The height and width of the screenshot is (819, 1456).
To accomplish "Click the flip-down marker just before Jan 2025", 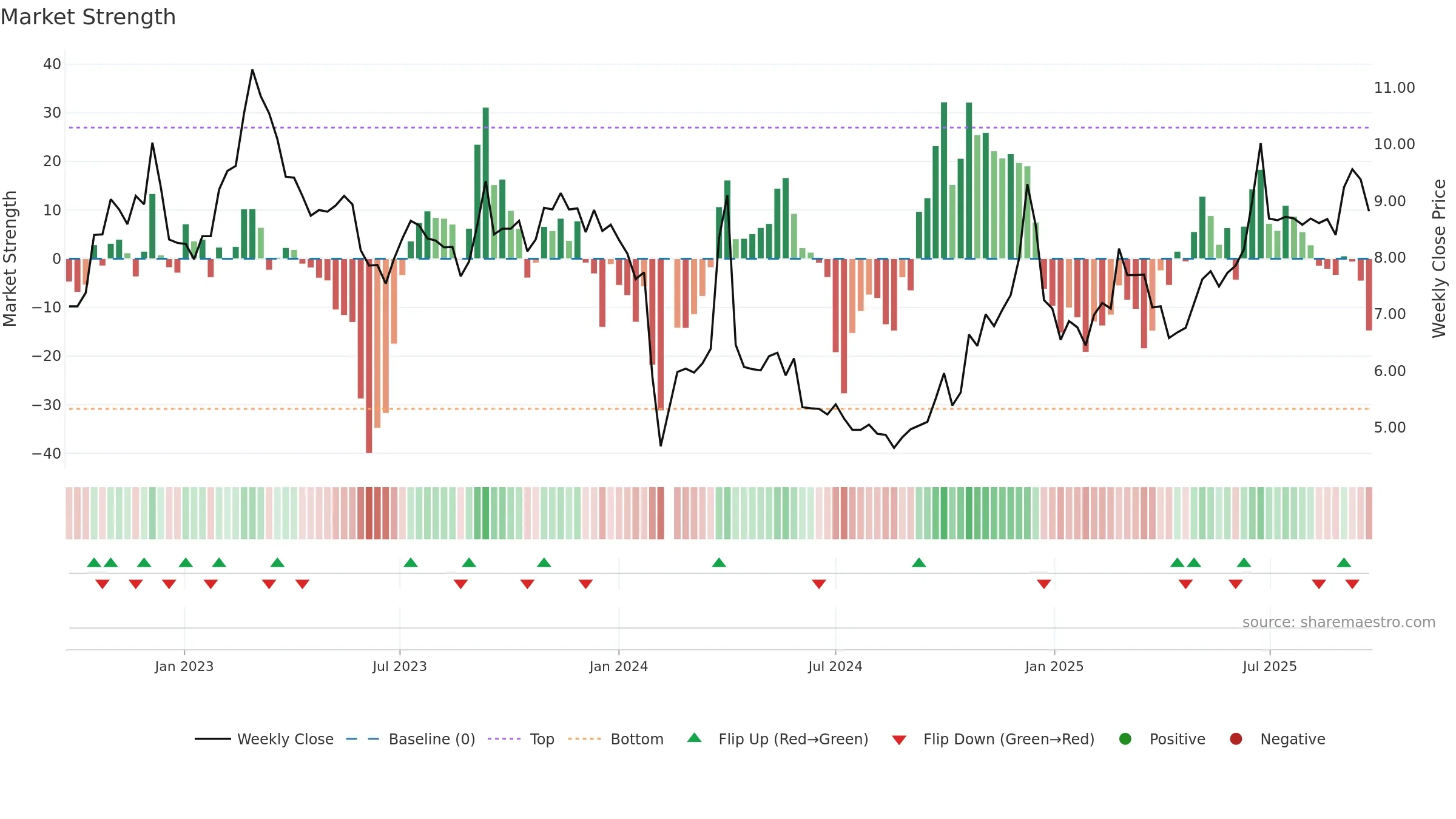I will (x=1044, y=584).
